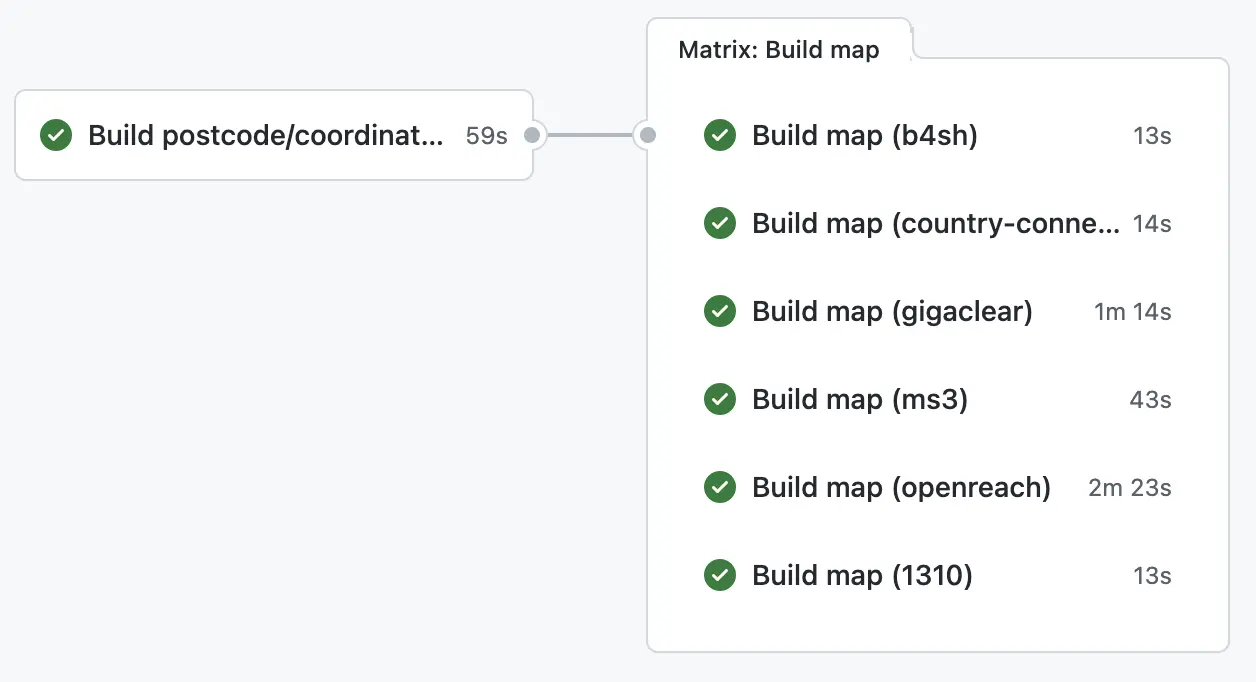
Task: Click the success icon for Build map (gigaclear)
Action: coord(720,311)
